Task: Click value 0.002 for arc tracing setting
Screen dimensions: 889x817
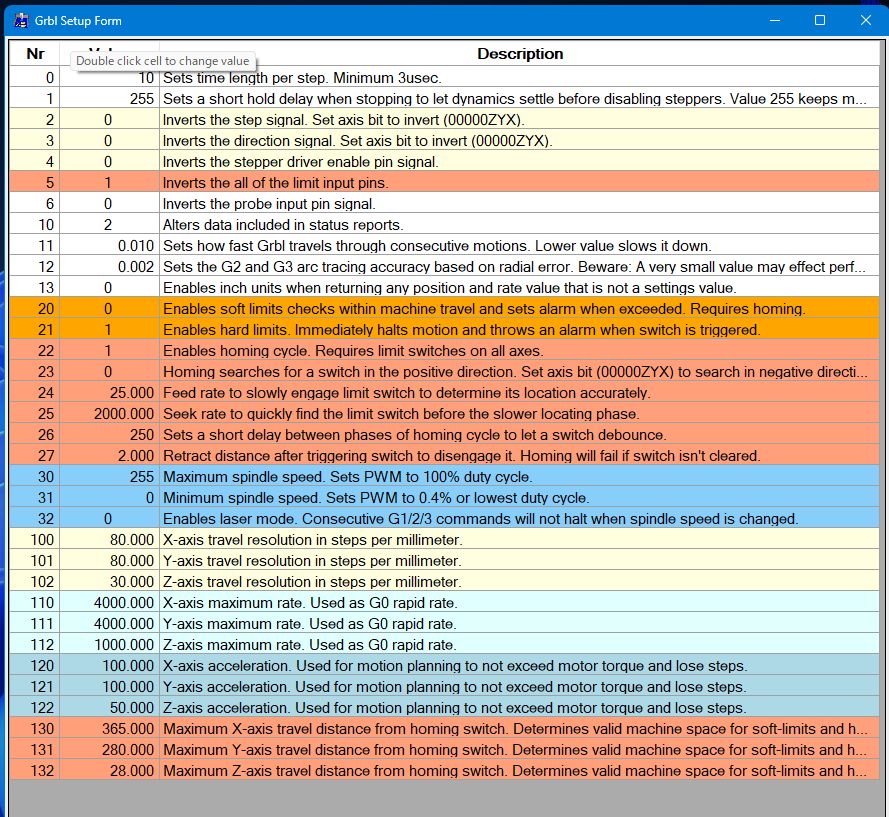Action: pyautogui.click(x=109, y=266)
